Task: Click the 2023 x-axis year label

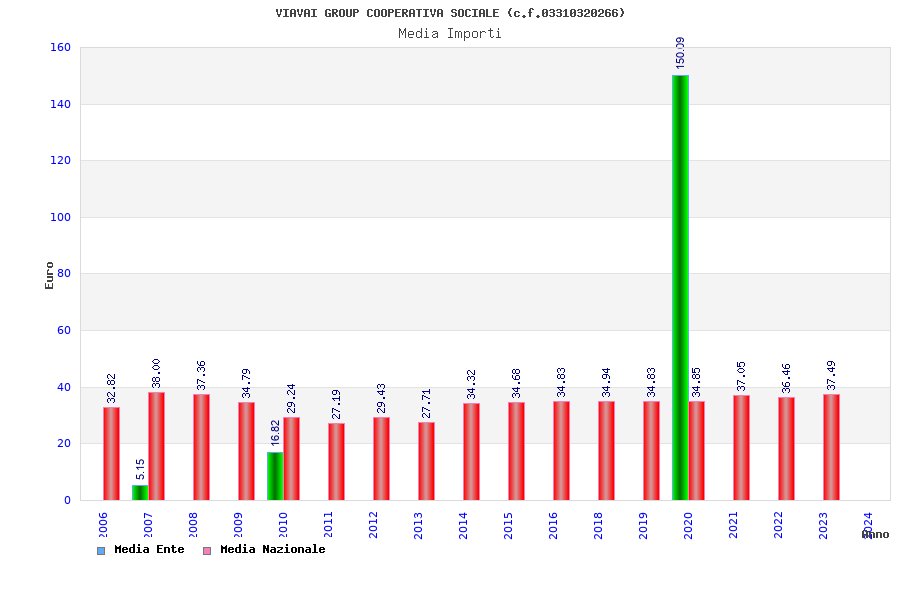Action: (823, 525)
